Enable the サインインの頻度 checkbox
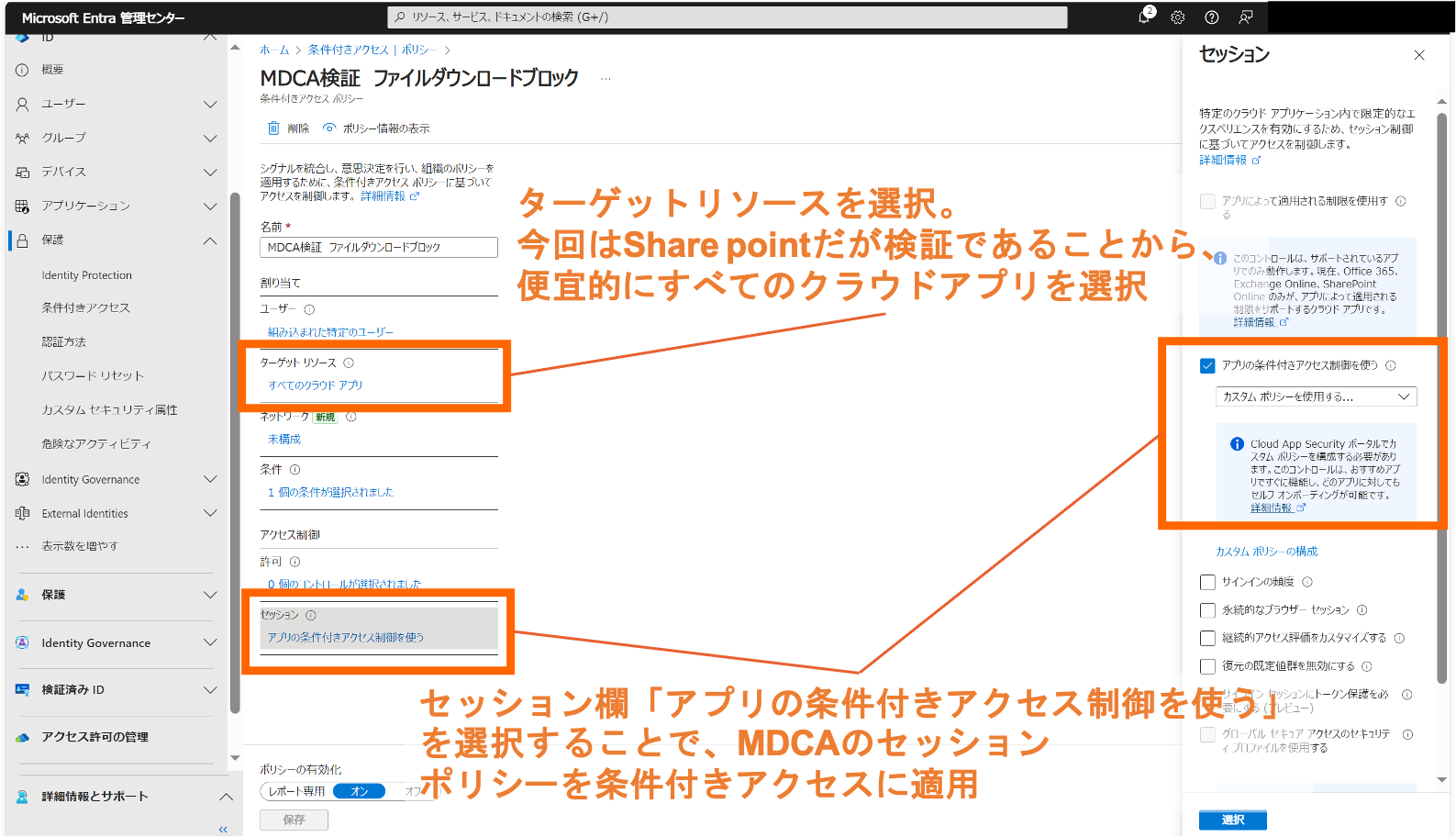1456x837 pixels. pos(1207,582)
